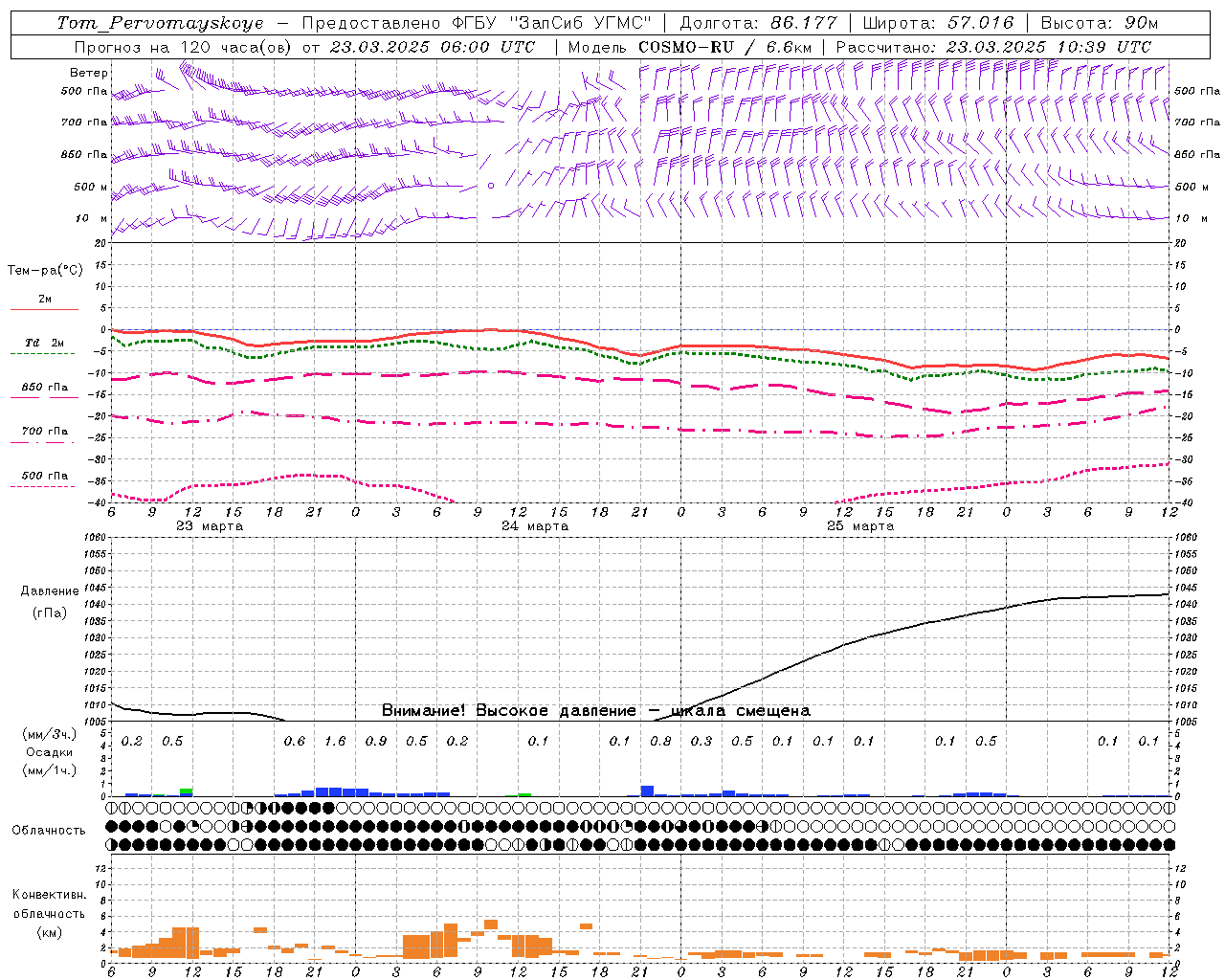This screenshot has width=1225, height=980.
Task: Click the 0.9 precipitation value
Action: click(x=376, y=742)
